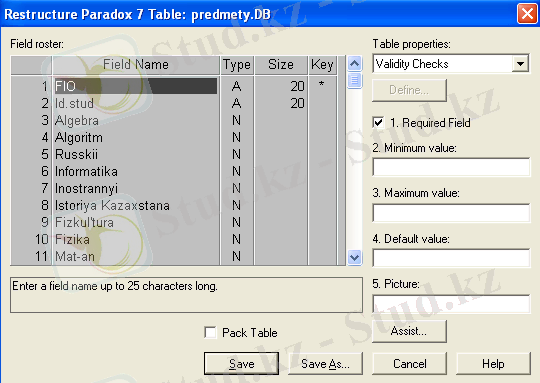The width and height of the screenshot is (540, 383).
Task: Click the Key cell of FIO row
Action: [322, 84]
